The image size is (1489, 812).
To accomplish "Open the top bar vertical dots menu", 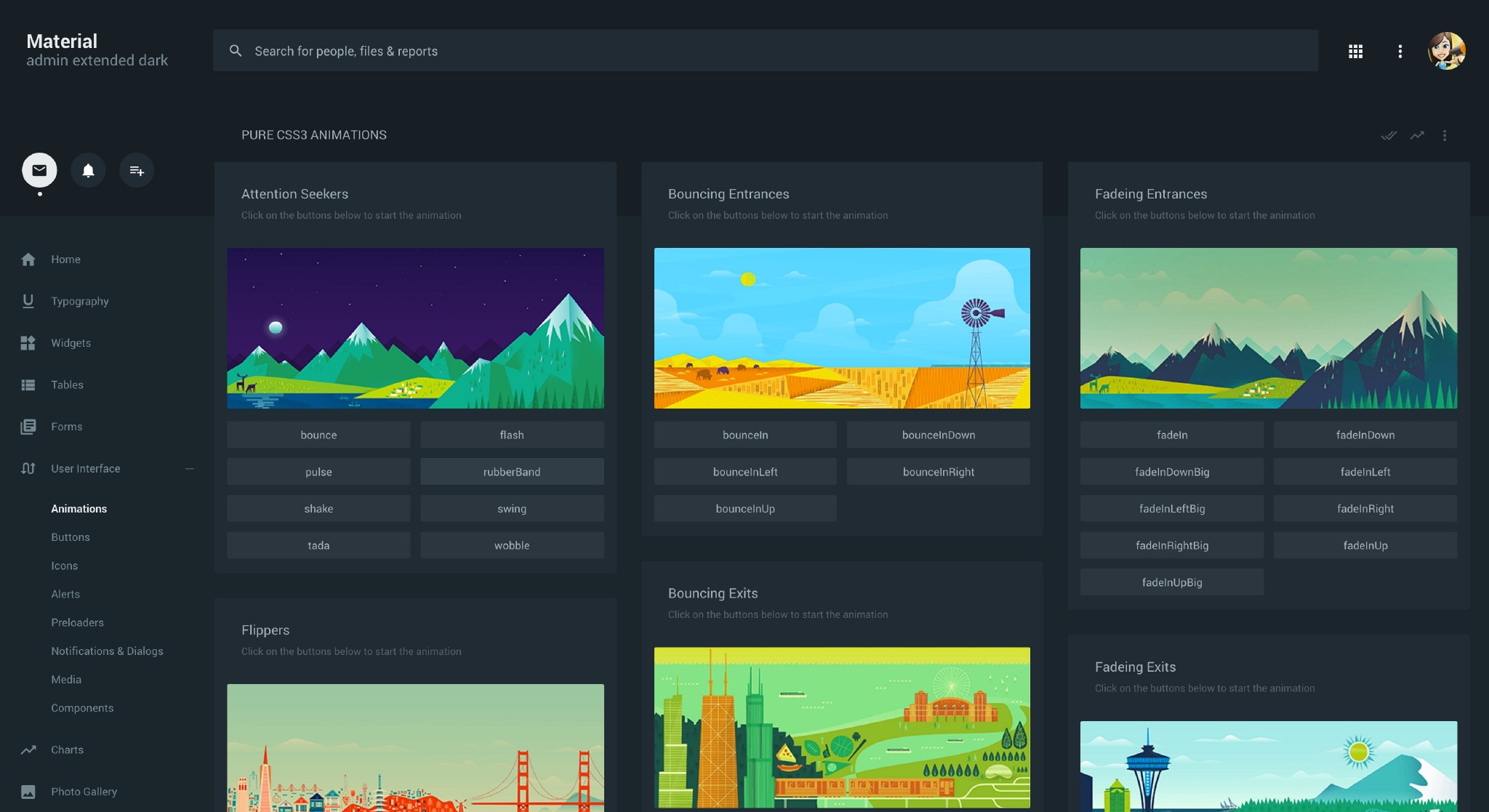I will point(1400,51).
